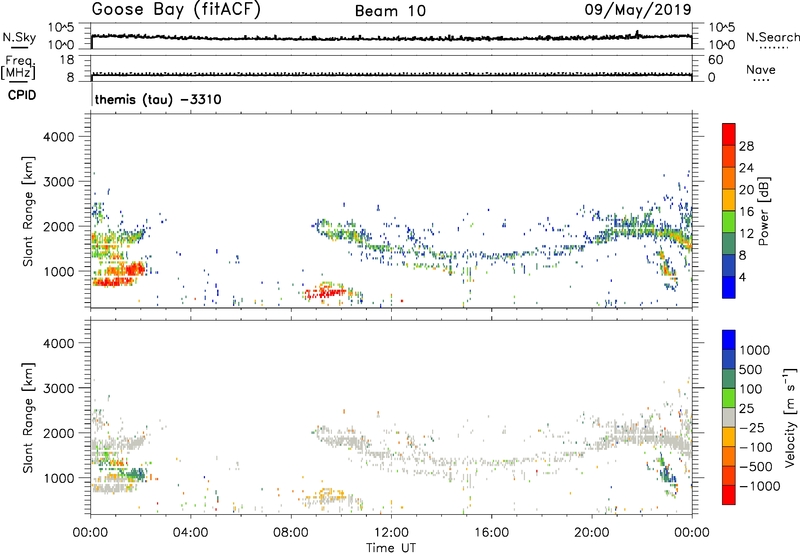The image size is (800, 554).
Task: Click the "12" Power colorbar tick label
Action: point(746,234)
